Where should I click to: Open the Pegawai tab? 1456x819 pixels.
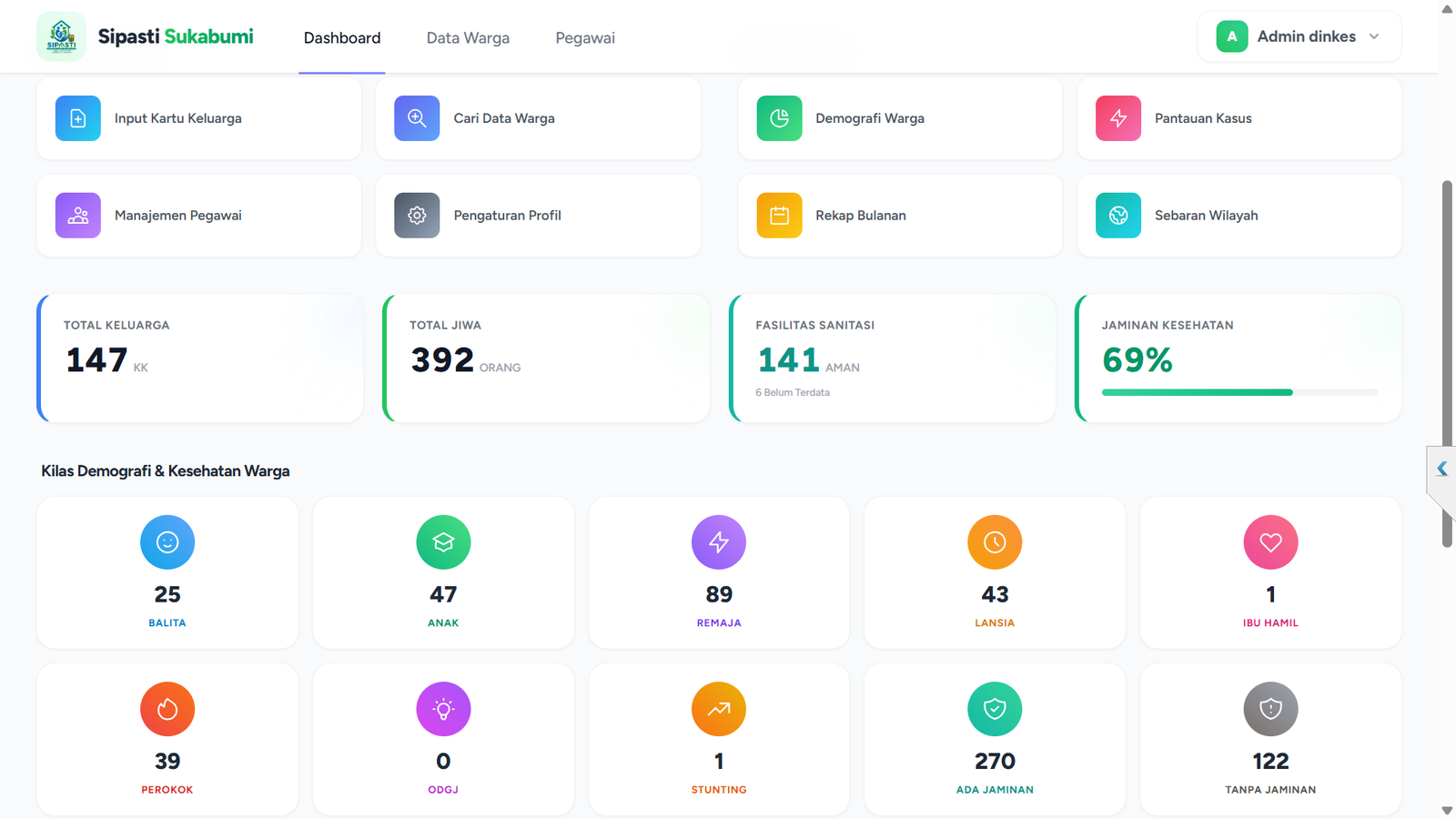[x=585, y=38]
